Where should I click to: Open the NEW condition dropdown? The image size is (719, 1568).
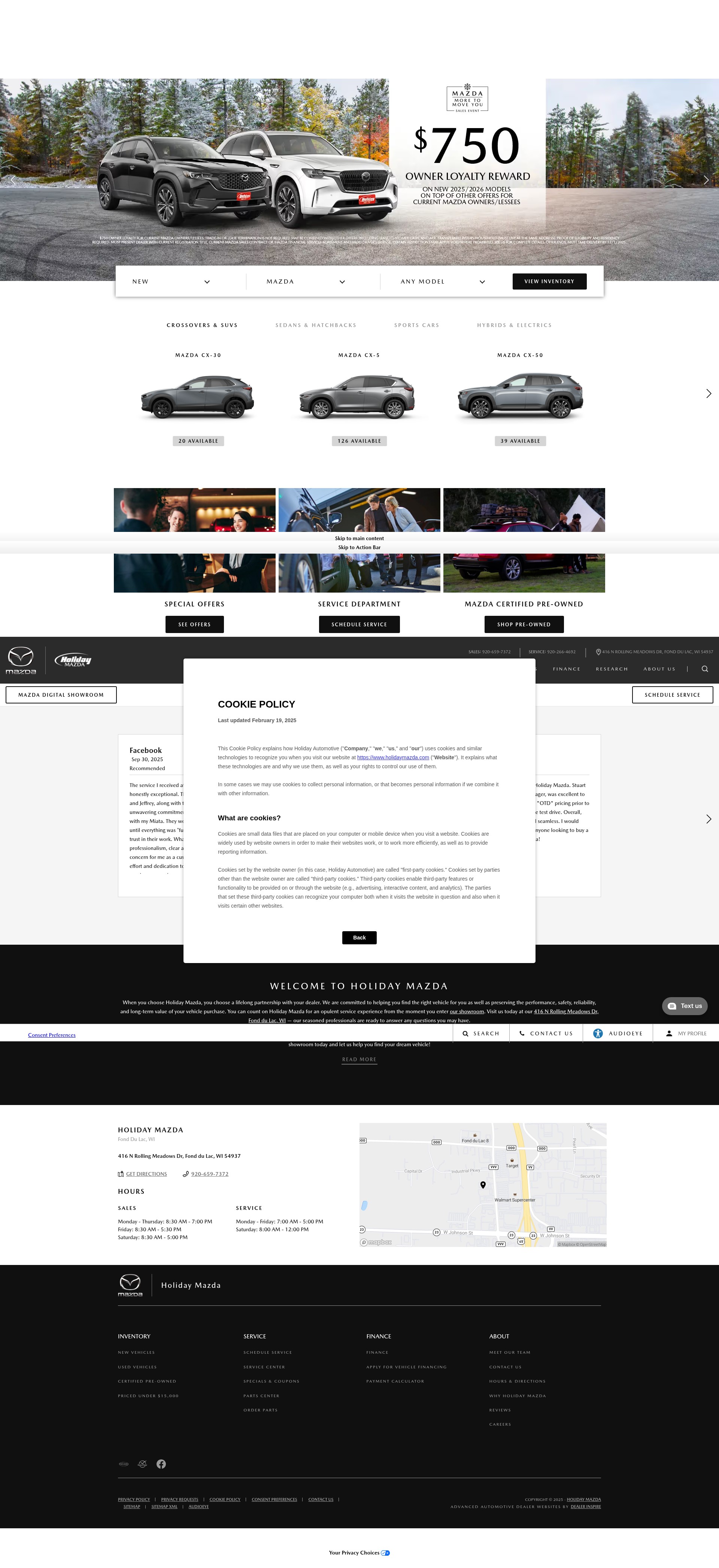[172, 281]
